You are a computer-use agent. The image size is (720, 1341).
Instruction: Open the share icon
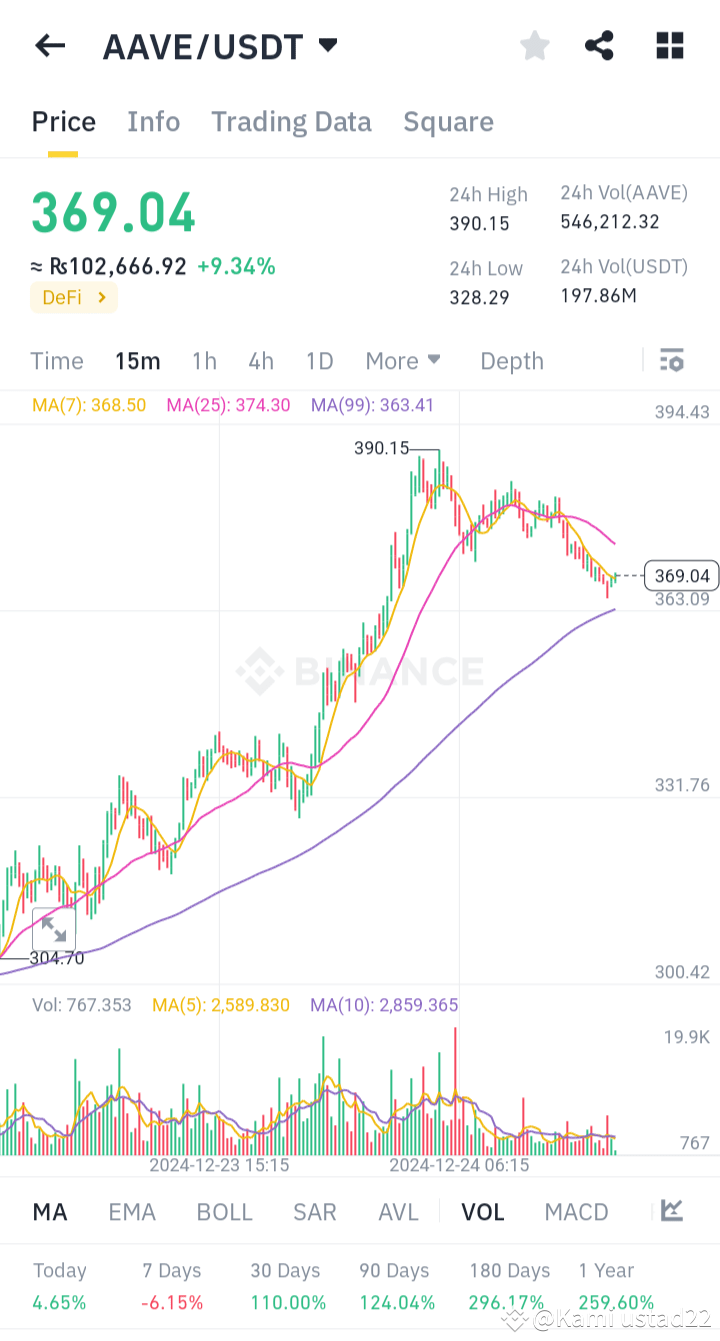coord(599,45)
